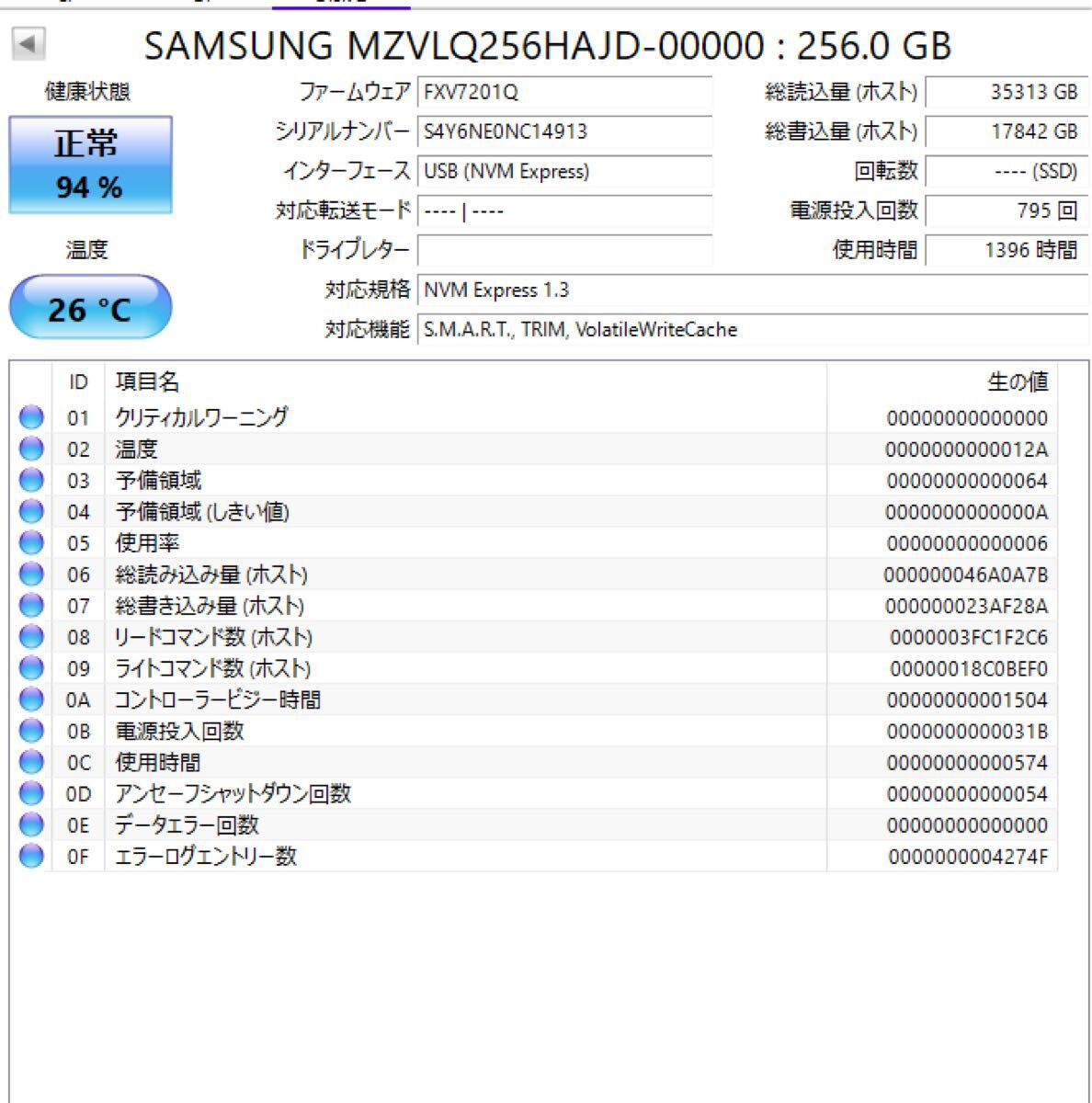Click raw value 0000000004274F
Image resolution: width=1092 pixels, height=1103 pixels.
(968, 857)
